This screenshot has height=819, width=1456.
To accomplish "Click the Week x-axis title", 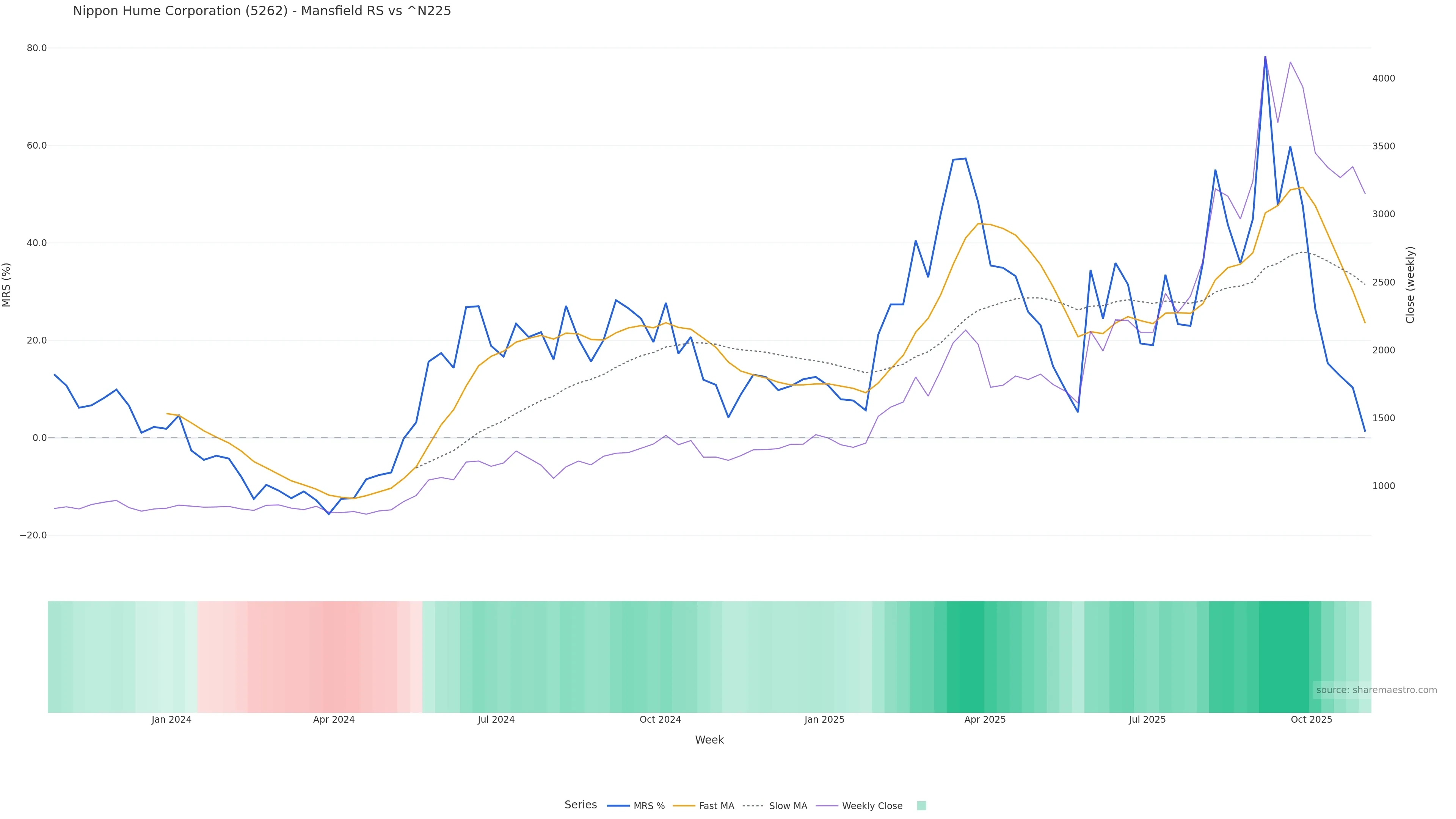I will (x=709, y=740).
